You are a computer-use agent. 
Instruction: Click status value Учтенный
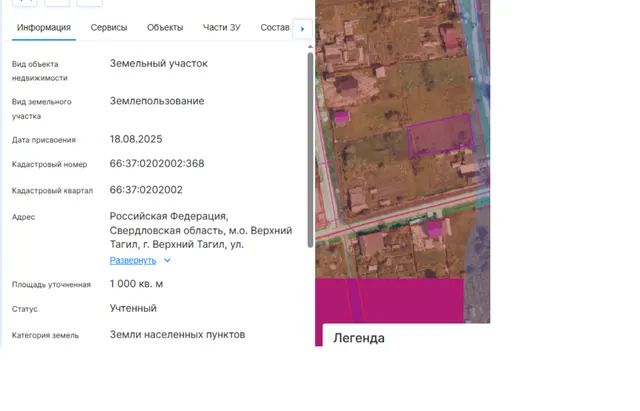coord(133,308)
